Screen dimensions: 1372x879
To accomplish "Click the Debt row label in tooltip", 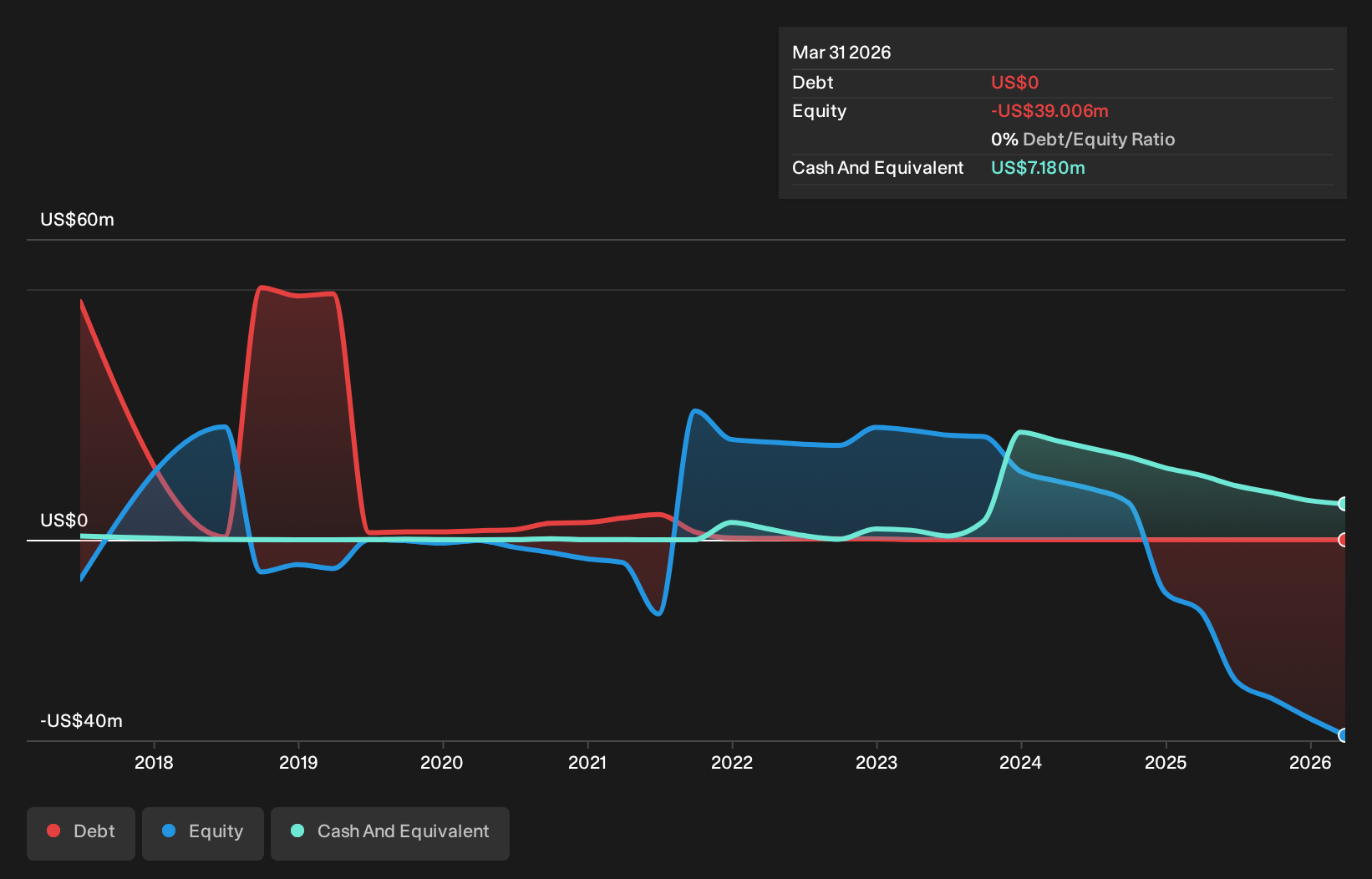I will [x=813, y=83].
